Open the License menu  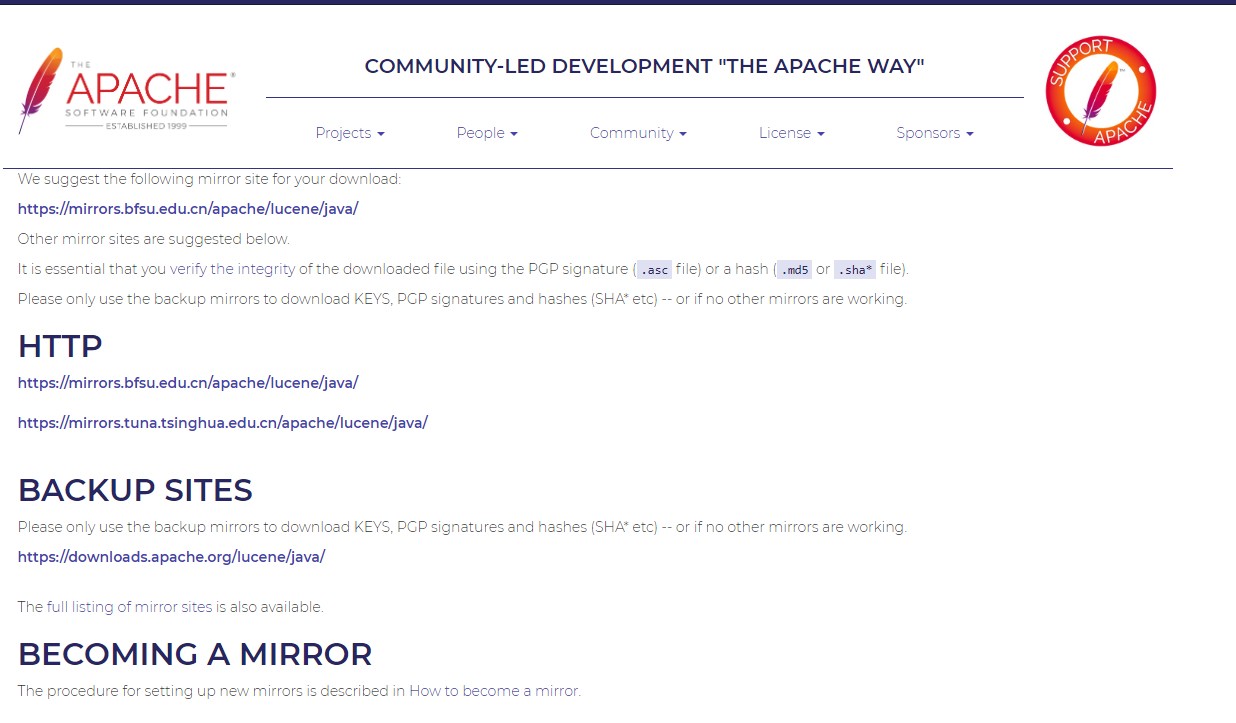point(791,133)
